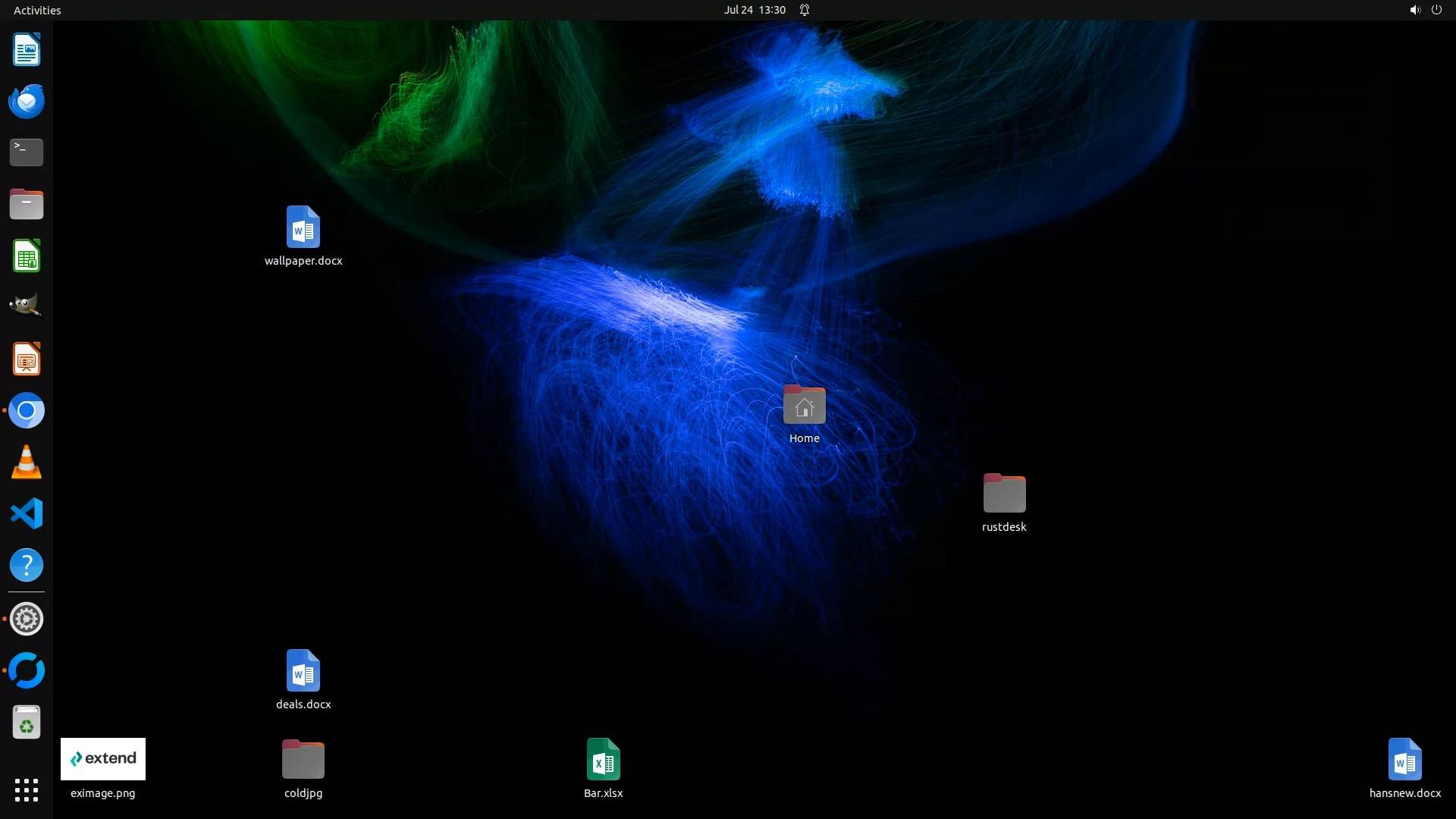Viewport: 1456px width, 819px height.
Task: Open system menu via the power icon
Action: [1436, 10]
